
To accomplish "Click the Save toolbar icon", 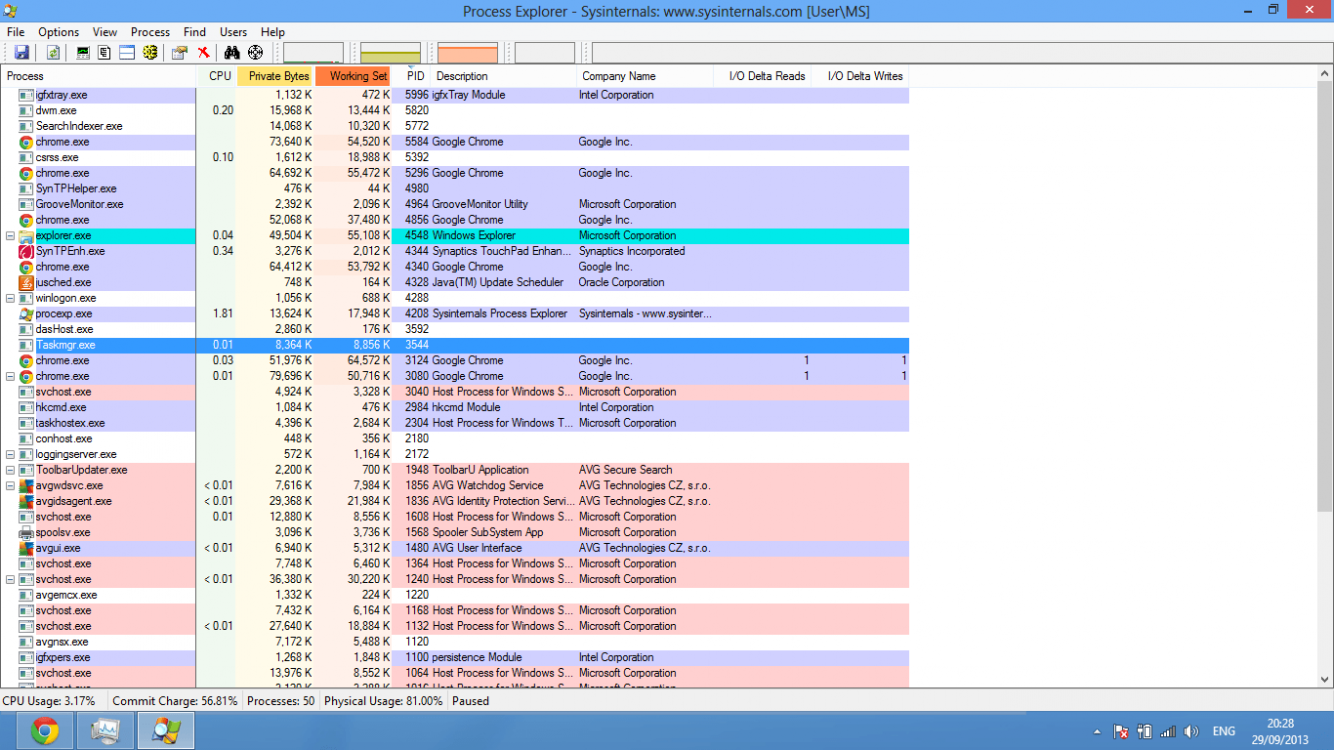I will (20, 53).
